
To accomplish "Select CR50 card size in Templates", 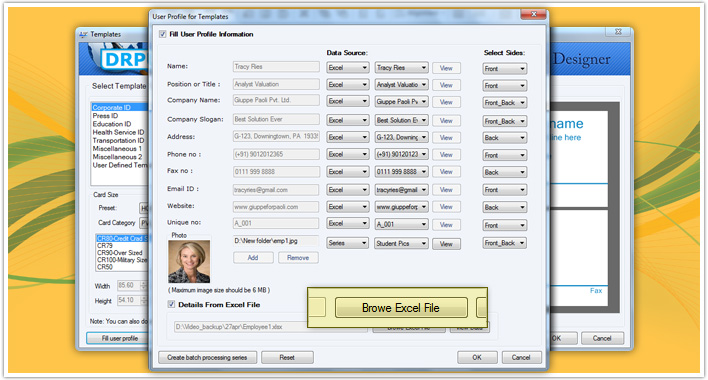I will point(105,267).
